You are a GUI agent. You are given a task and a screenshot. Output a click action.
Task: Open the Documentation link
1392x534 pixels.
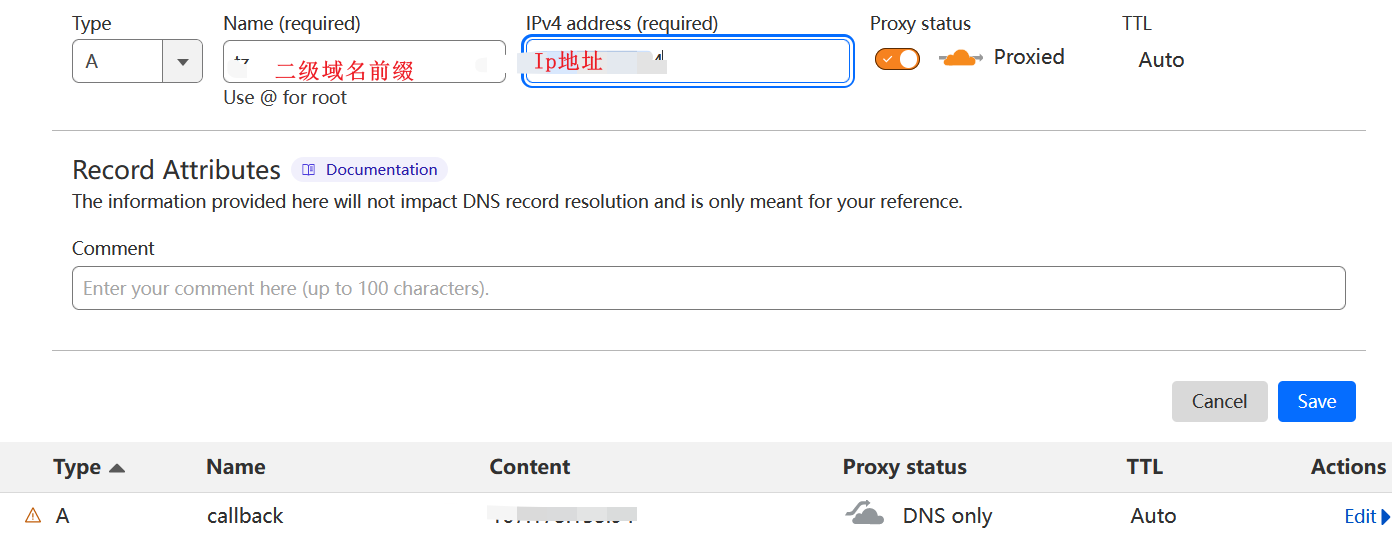coord(381,170)
